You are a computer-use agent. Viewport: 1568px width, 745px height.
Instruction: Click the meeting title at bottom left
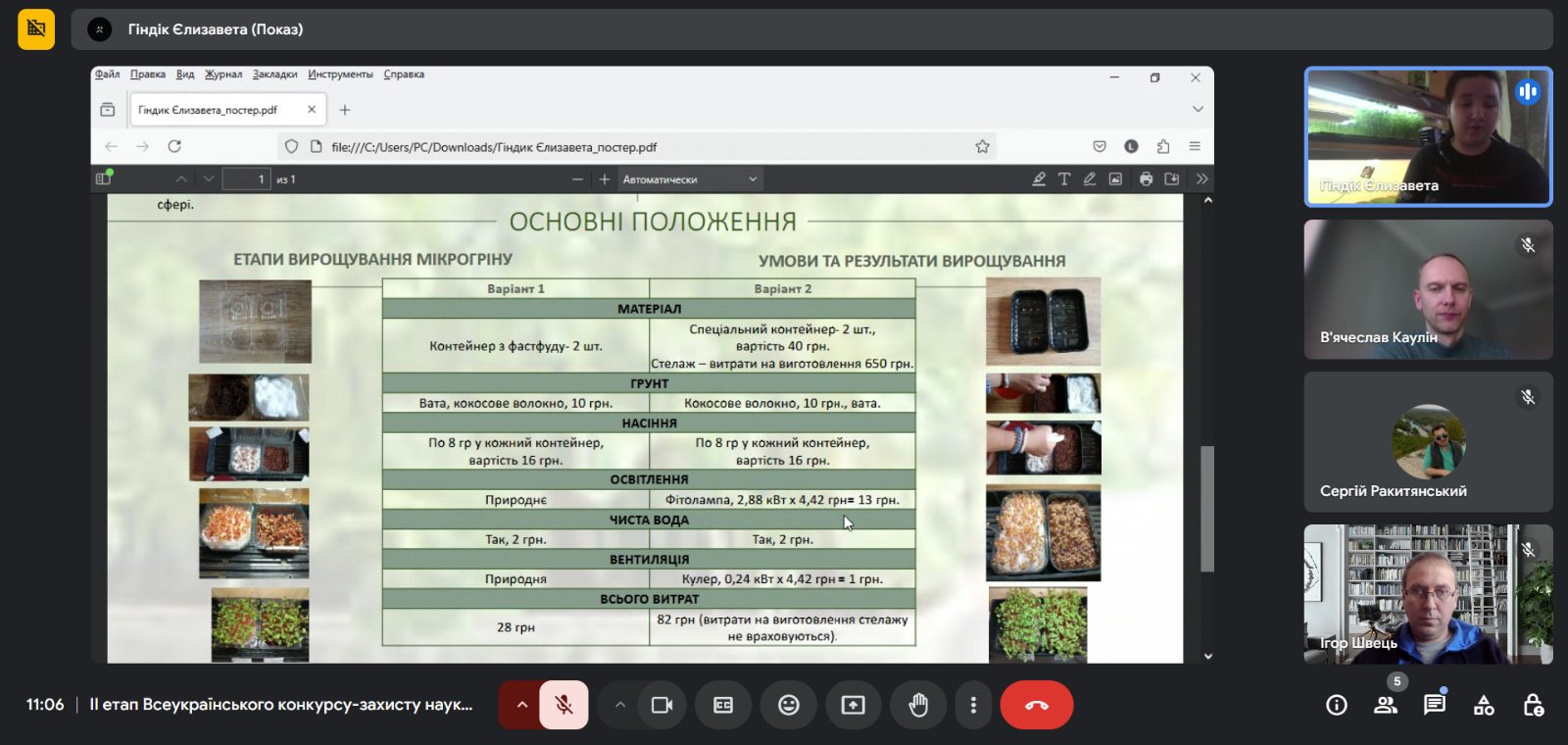coord(281,705)
